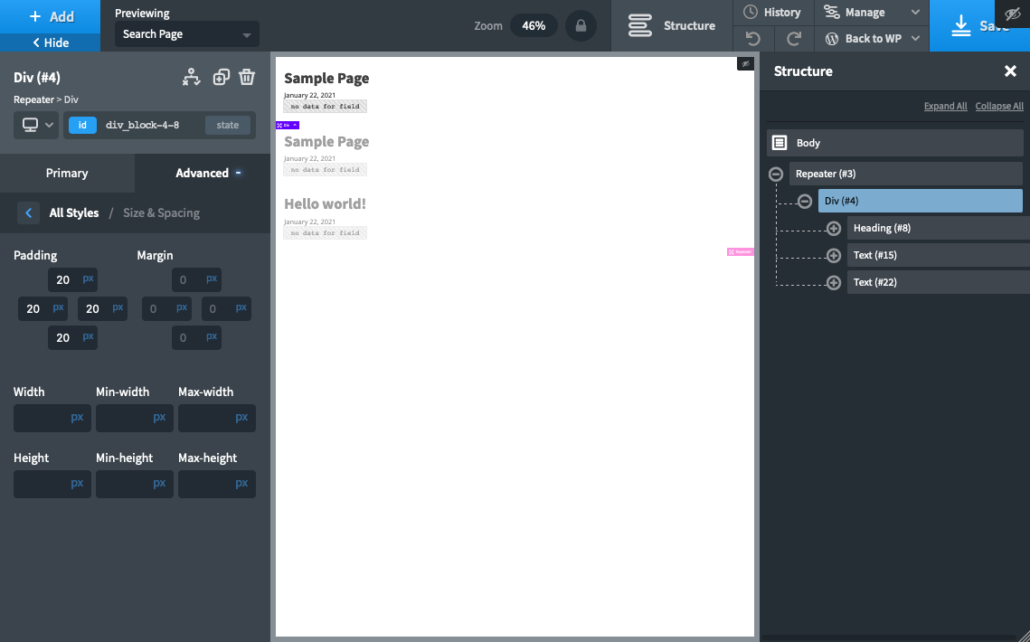The height and width of the screenshot is (642, 1030).
Task: Click the duplicate icon for the Div
Action: pyautogui.click(x=220, y=76)
